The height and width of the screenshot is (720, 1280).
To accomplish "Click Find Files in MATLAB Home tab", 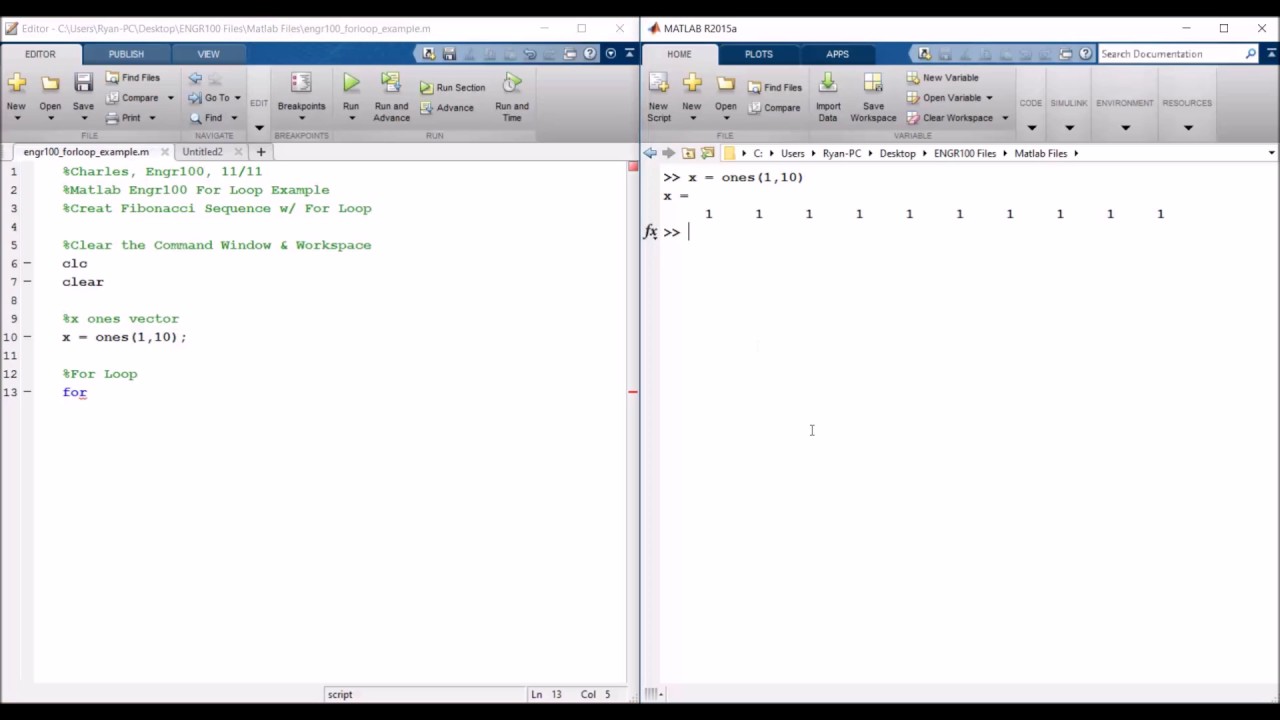I will 775,87.
